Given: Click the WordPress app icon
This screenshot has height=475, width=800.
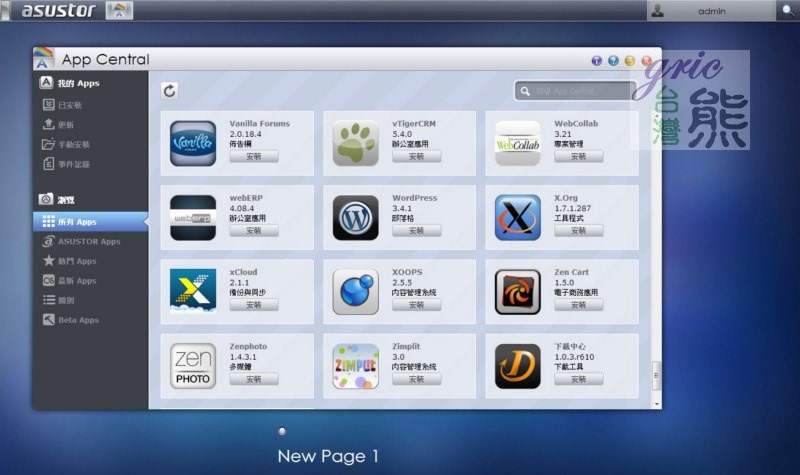Looking at the screenshot, I should coord(356,217).
